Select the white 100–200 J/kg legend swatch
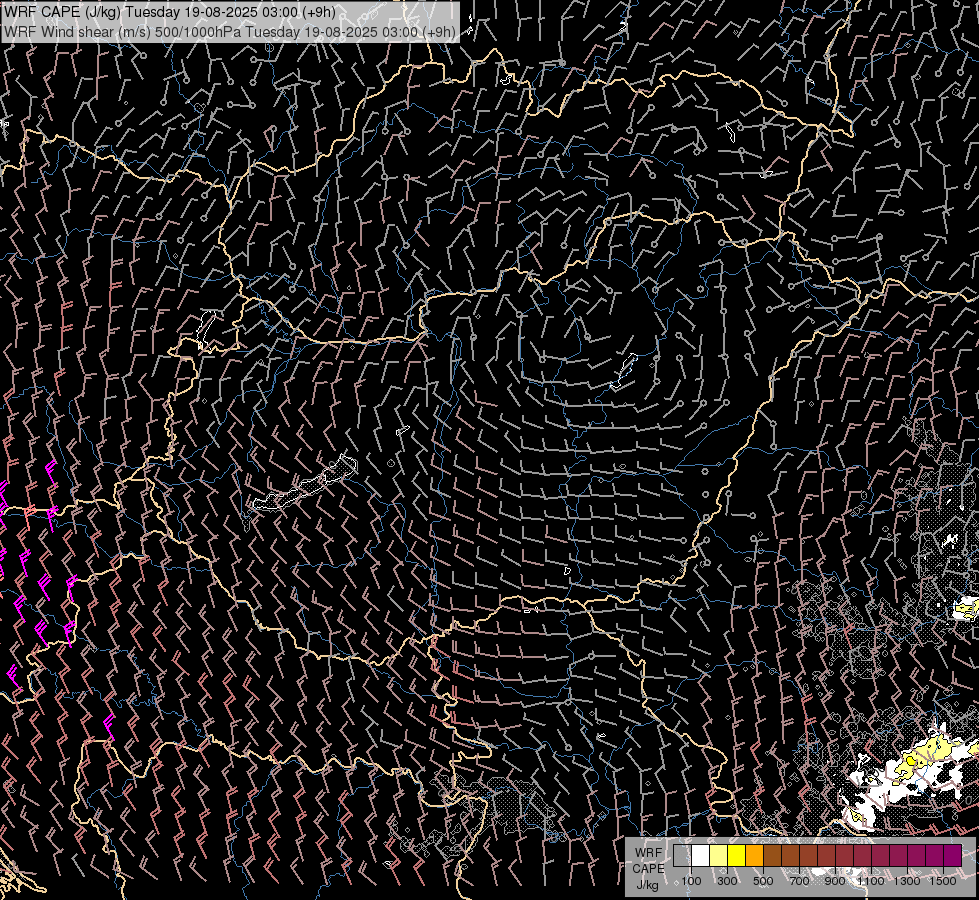Viewport: 979px width, 900px height. point(701,856)
